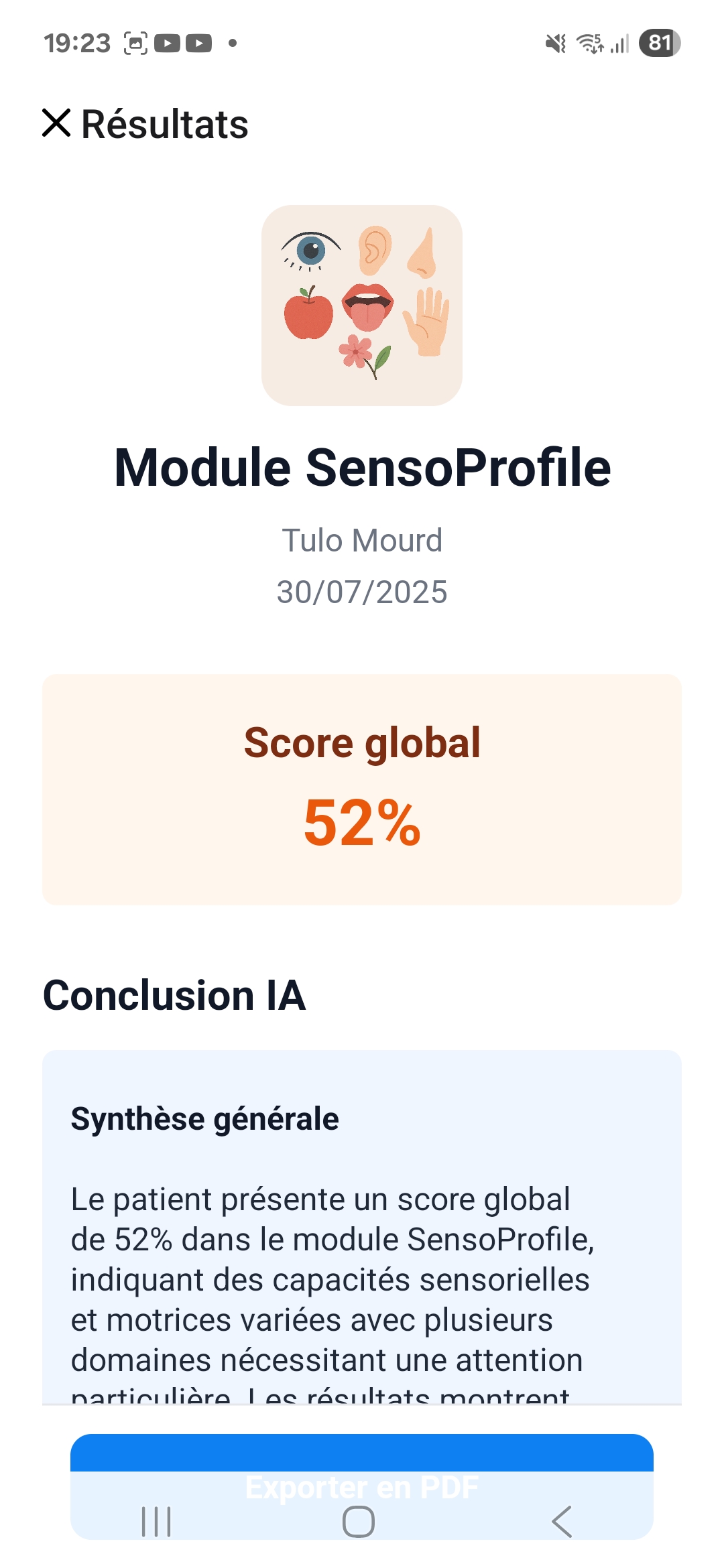Tap the battery level 81 indicator
The height and width of the screenshot is (1568, 724).
(660, 44)
